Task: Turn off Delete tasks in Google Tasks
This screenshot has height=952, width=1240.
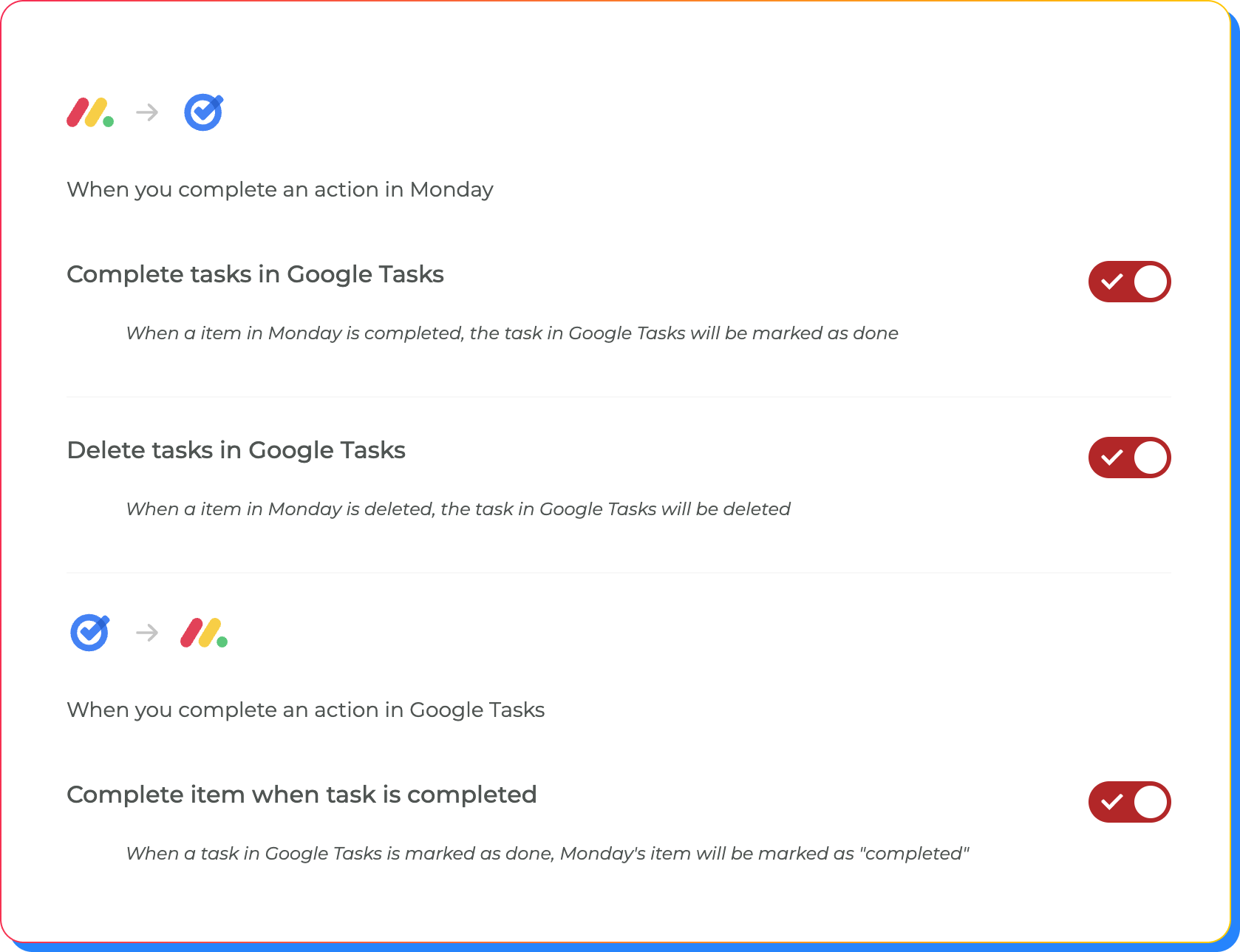Action: click(1129, 458)
